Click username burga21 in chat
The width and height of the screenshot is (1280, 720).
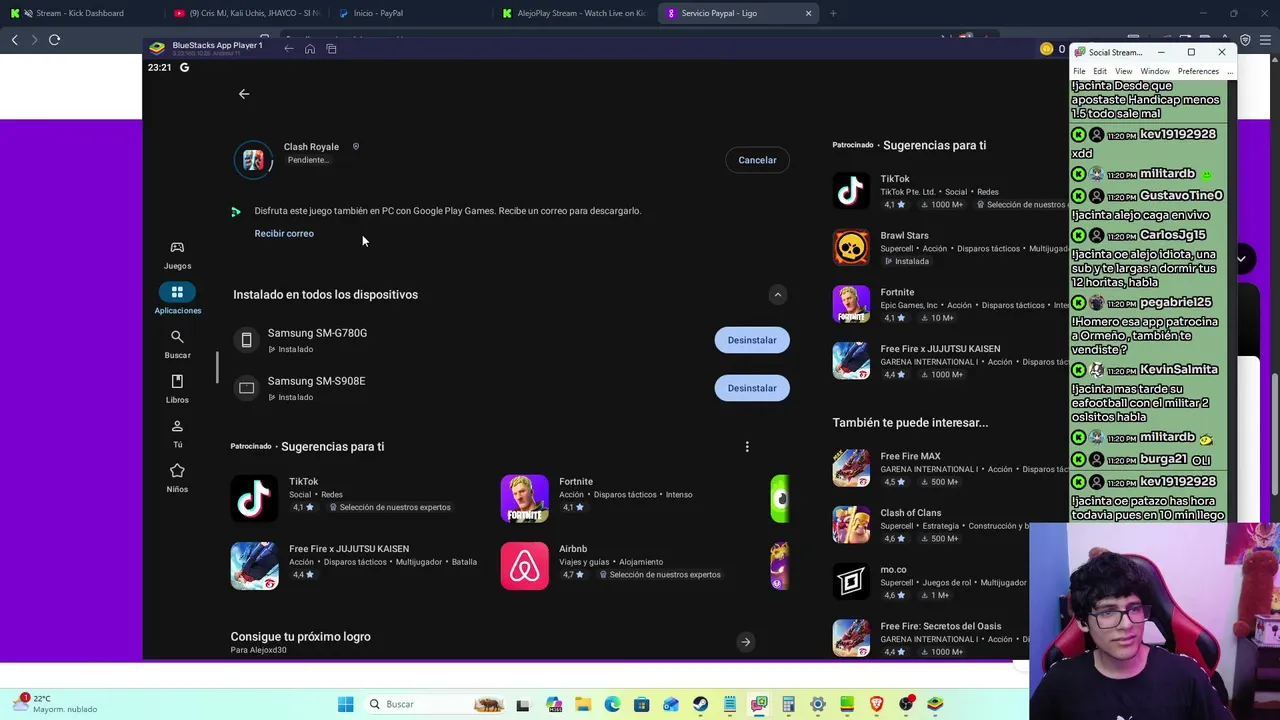pyautogui.click(x=1163, y=459)
